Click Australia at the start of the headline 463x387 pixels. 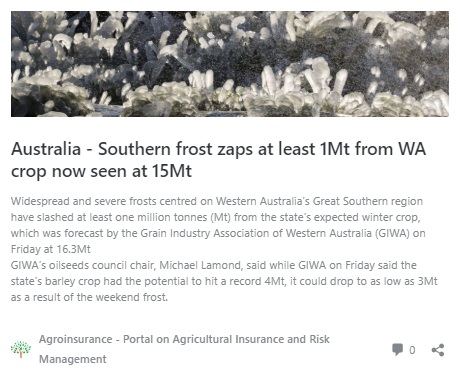[46, 149]
